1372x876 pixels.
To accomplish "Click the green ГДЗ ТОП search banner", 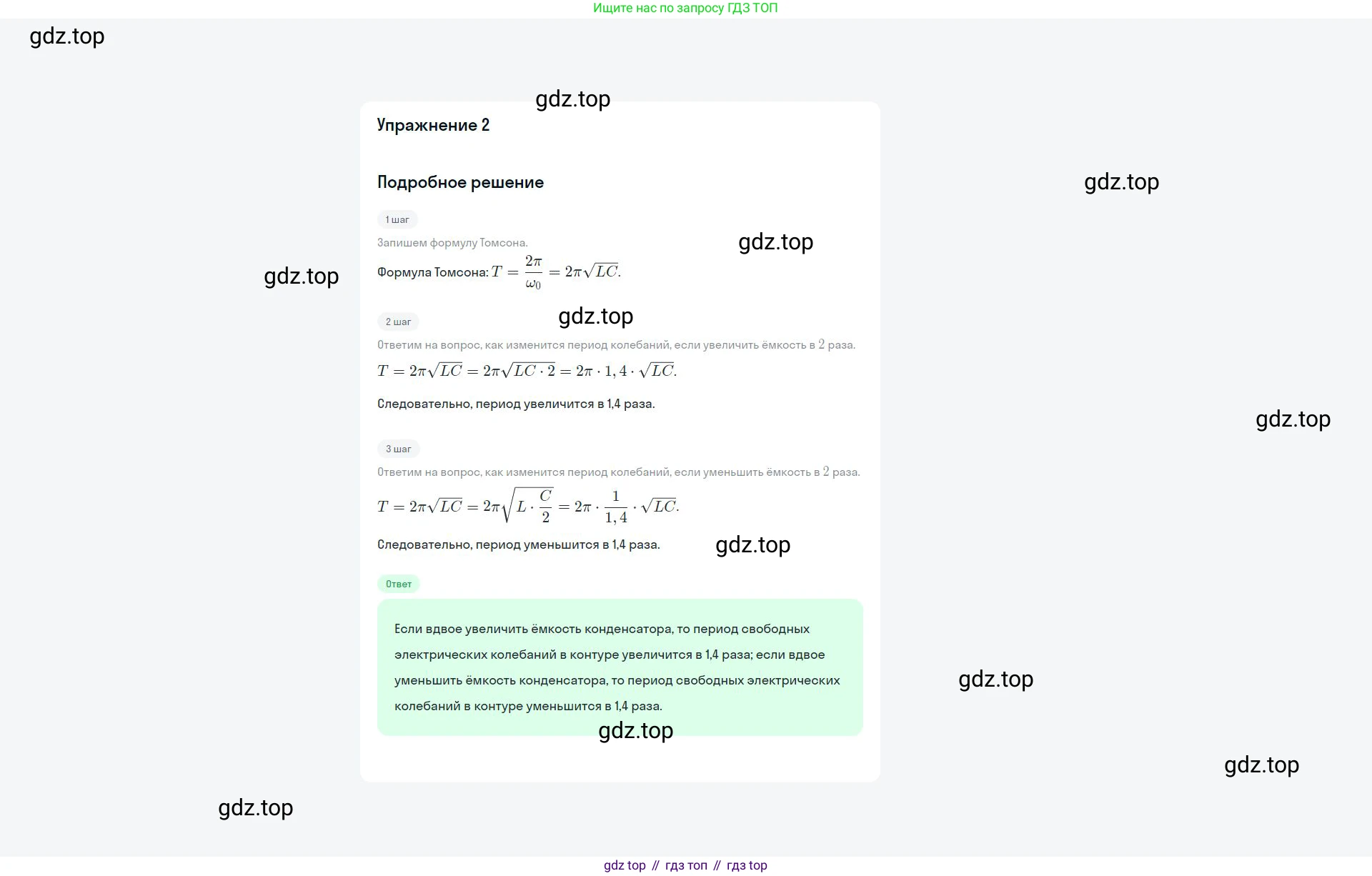I will [x=685, y=8].
